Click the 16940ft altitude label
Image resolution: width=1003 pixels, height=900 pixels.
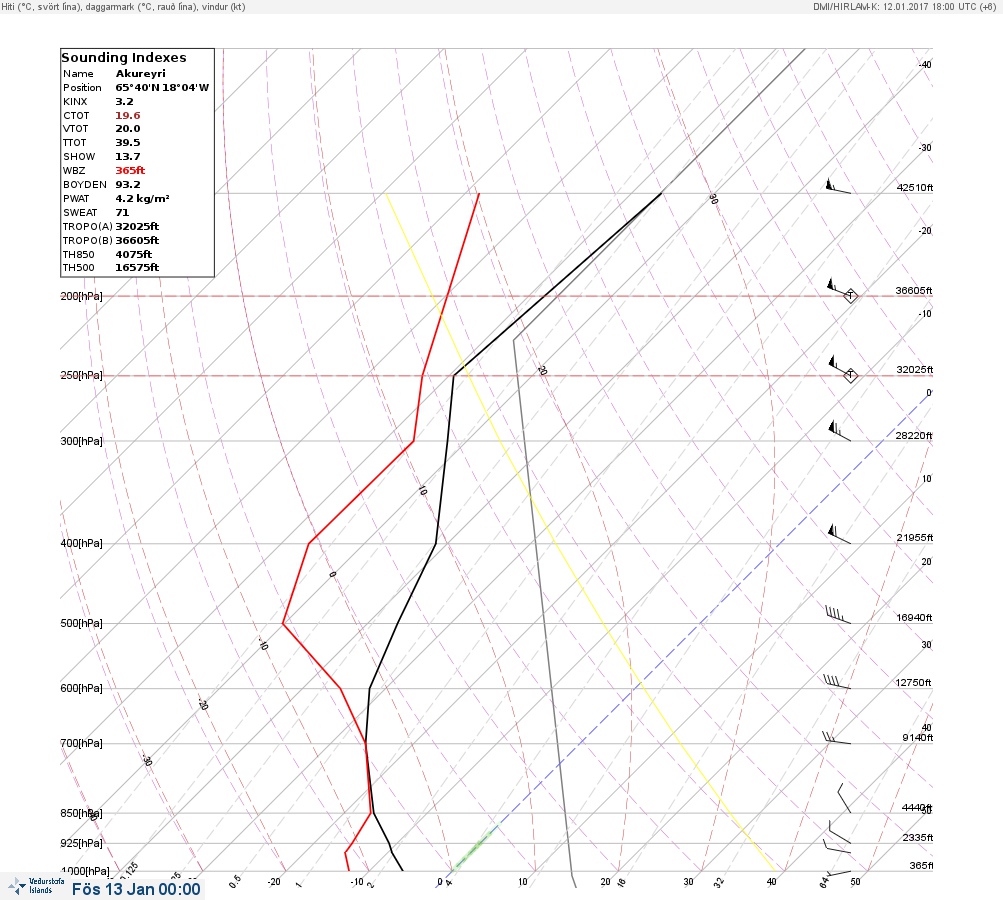pos(915,617)
